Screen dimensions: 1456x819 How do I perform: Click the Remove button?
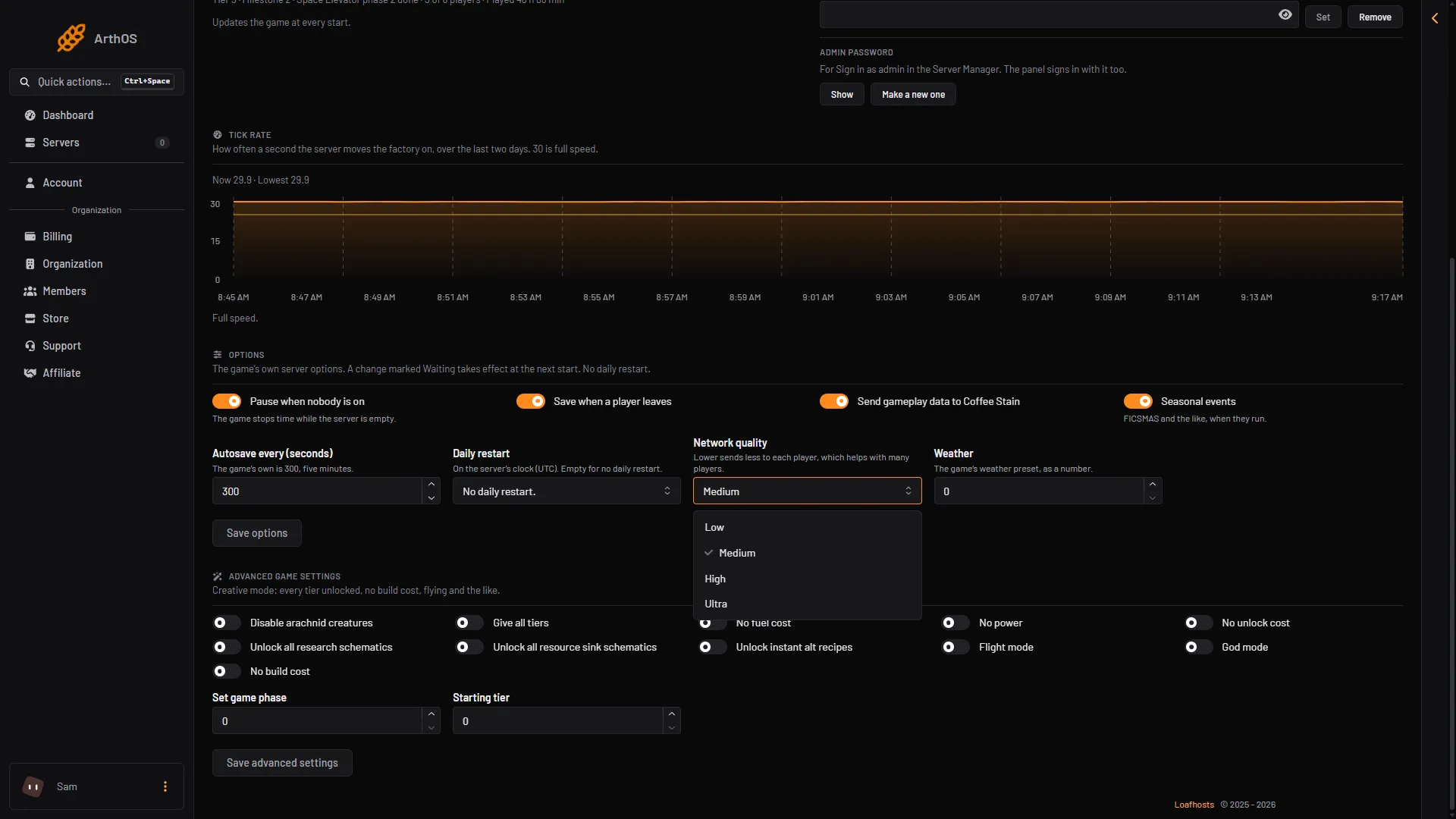(1375, 17)
